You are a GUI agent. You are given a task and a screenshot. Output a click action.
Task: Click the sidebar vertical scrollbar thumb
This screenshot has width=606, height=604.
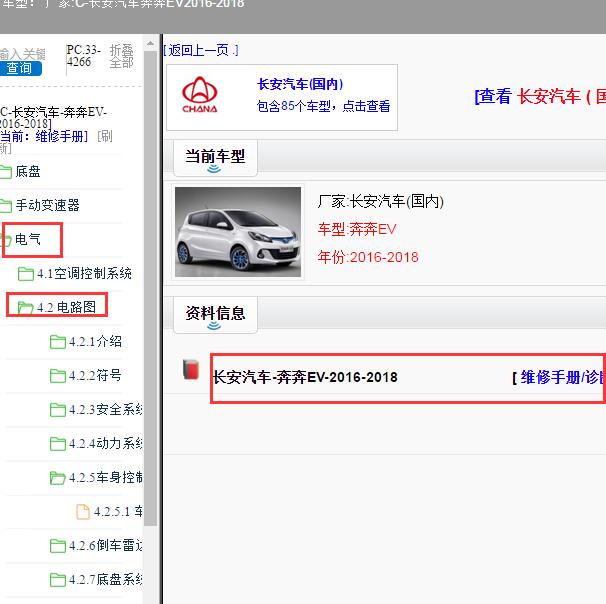[x=150, y=288]
